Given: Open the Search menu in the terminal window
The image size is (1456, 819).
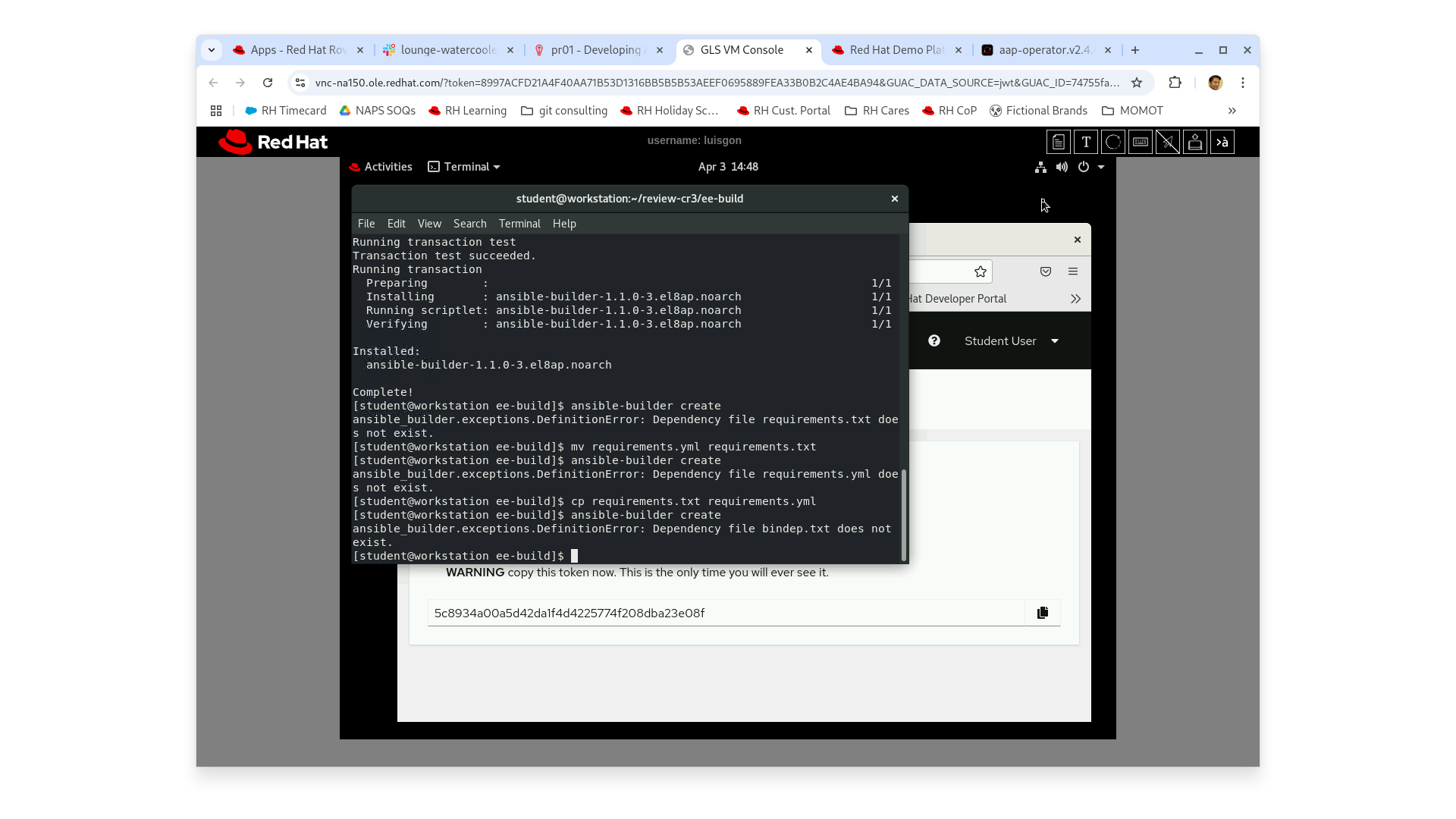Looking at the screenshot, I should (x=470, y=223).
